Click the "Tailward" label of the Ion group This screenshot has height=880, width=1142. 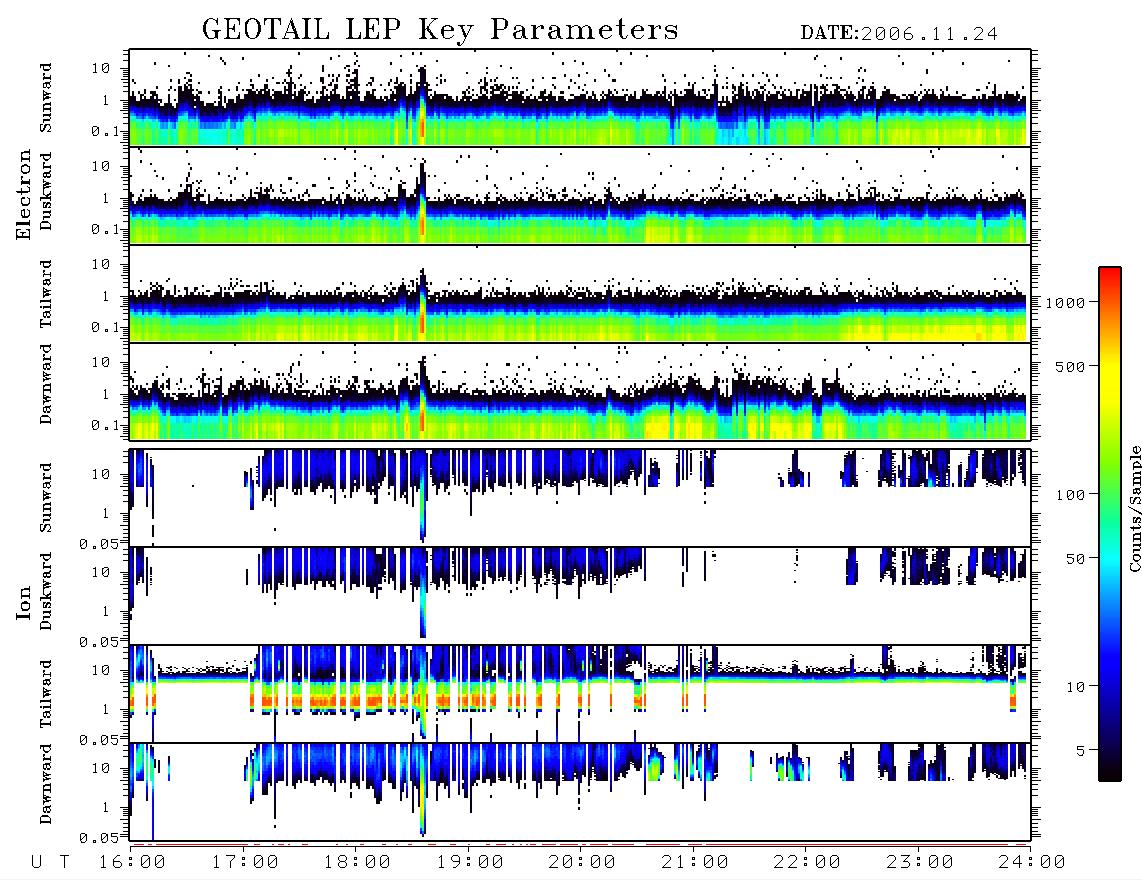[46, 694]
